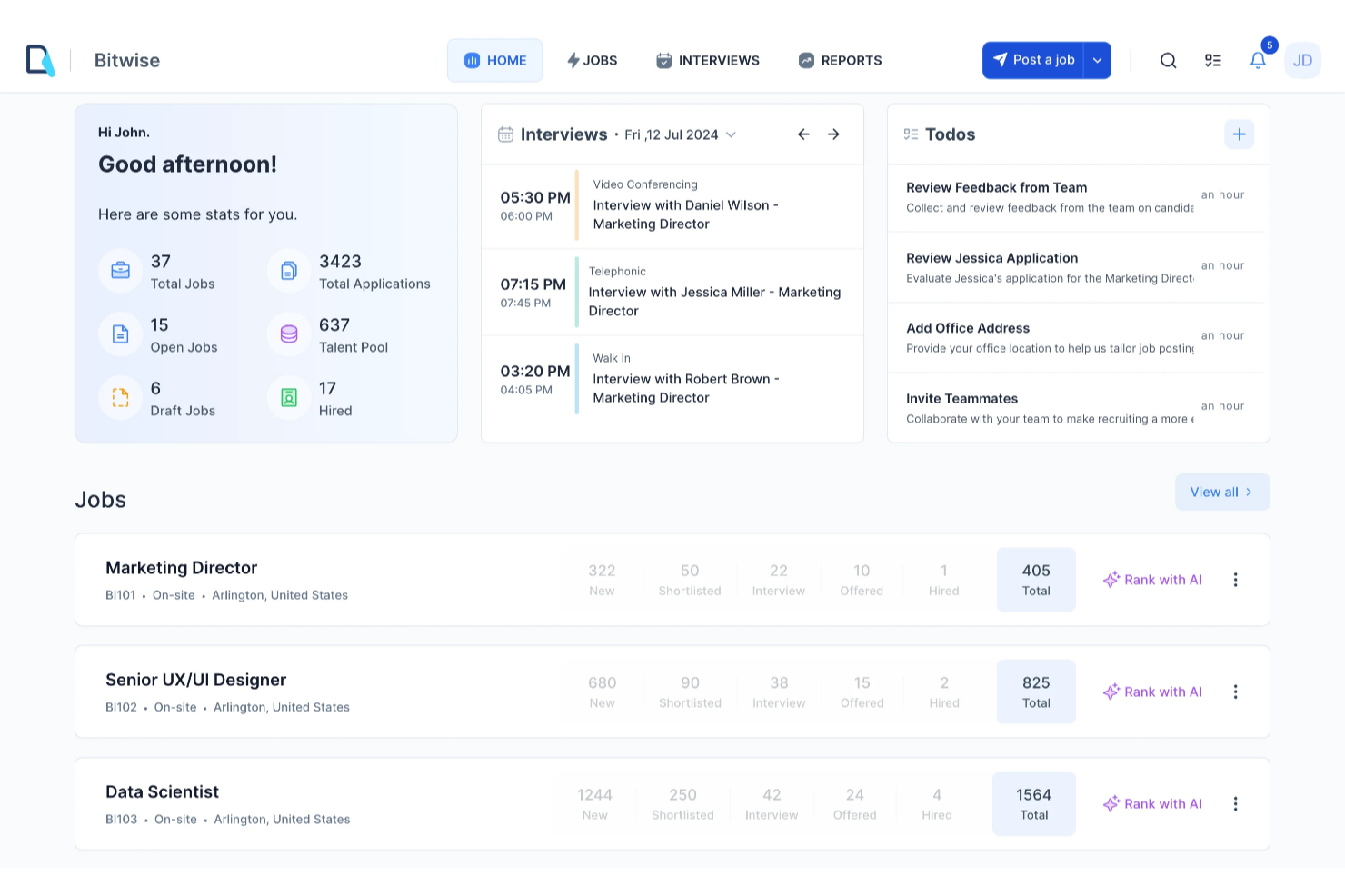Click the JD user avatar
Image resolution: width=1345 pixels, height=896 pixels.
pos(1302,60)
